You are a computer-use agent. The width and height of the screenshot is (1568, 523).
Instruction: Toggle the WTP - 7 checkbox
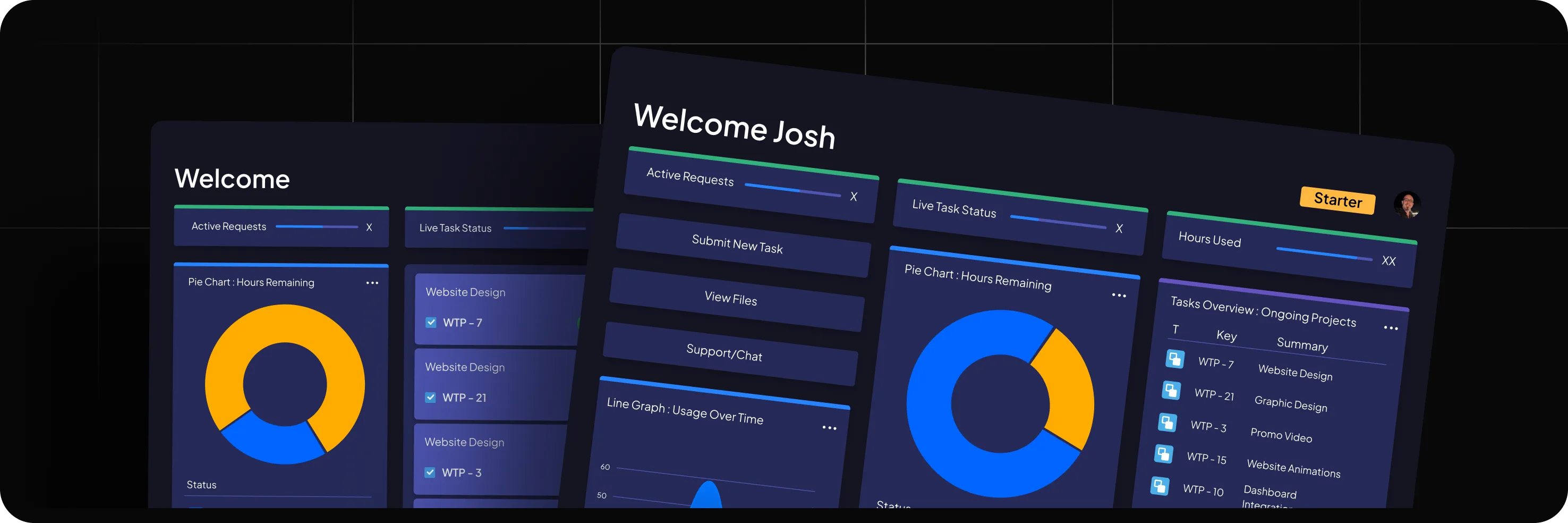[x=431, y=323]
